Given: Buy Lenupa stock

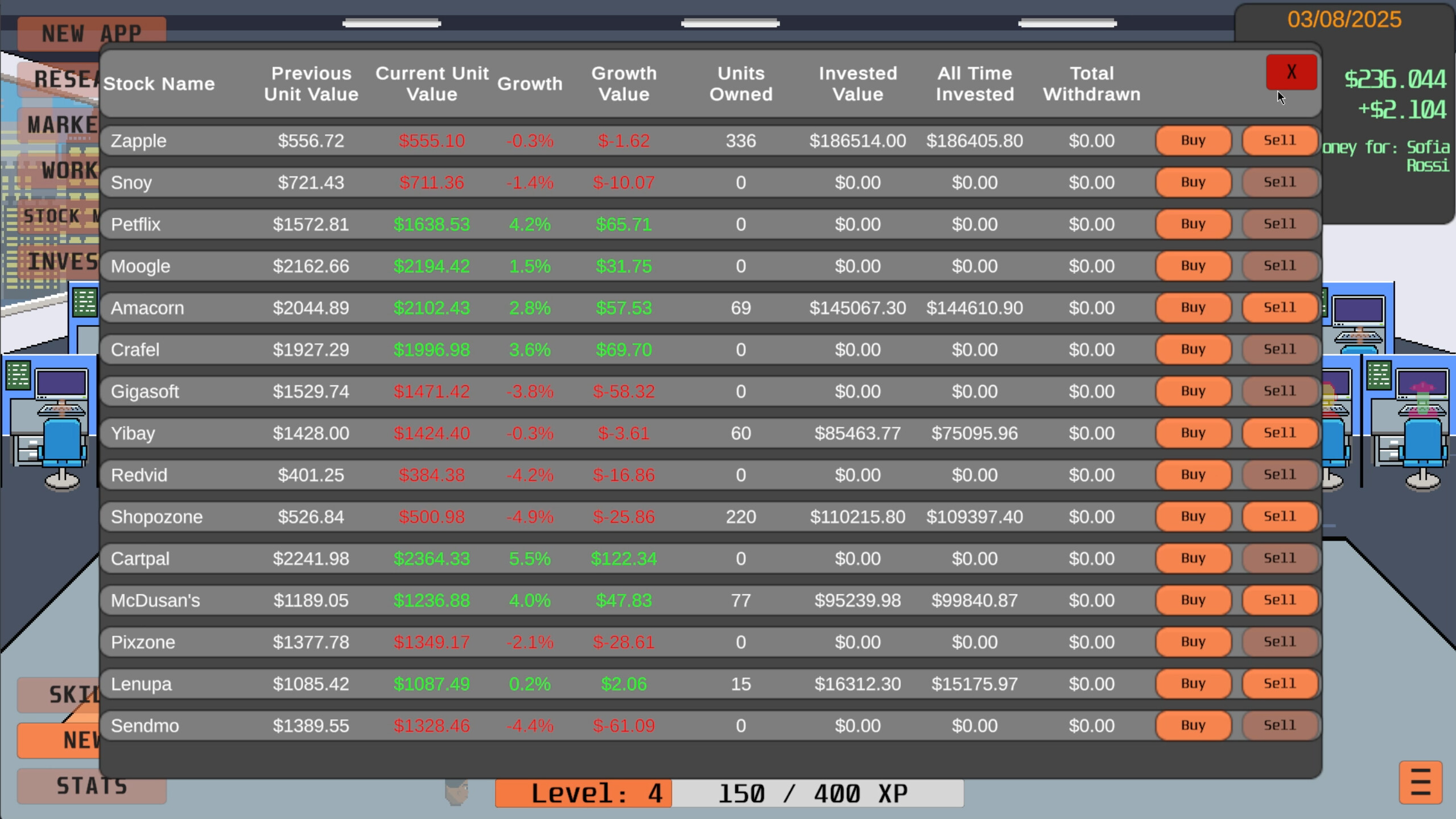Looking at the screenshot, I should point(1193,684).
